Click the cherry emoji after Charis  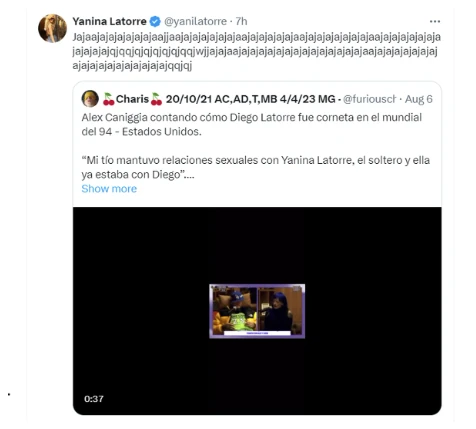click(156, 99)
